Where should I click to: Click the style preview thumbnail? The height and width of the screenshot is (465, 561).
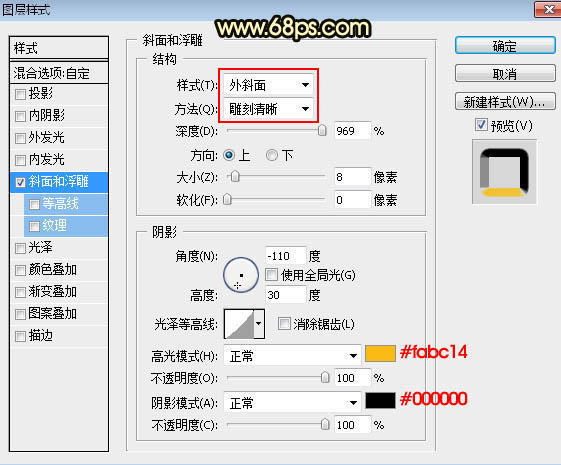point(504,172)
